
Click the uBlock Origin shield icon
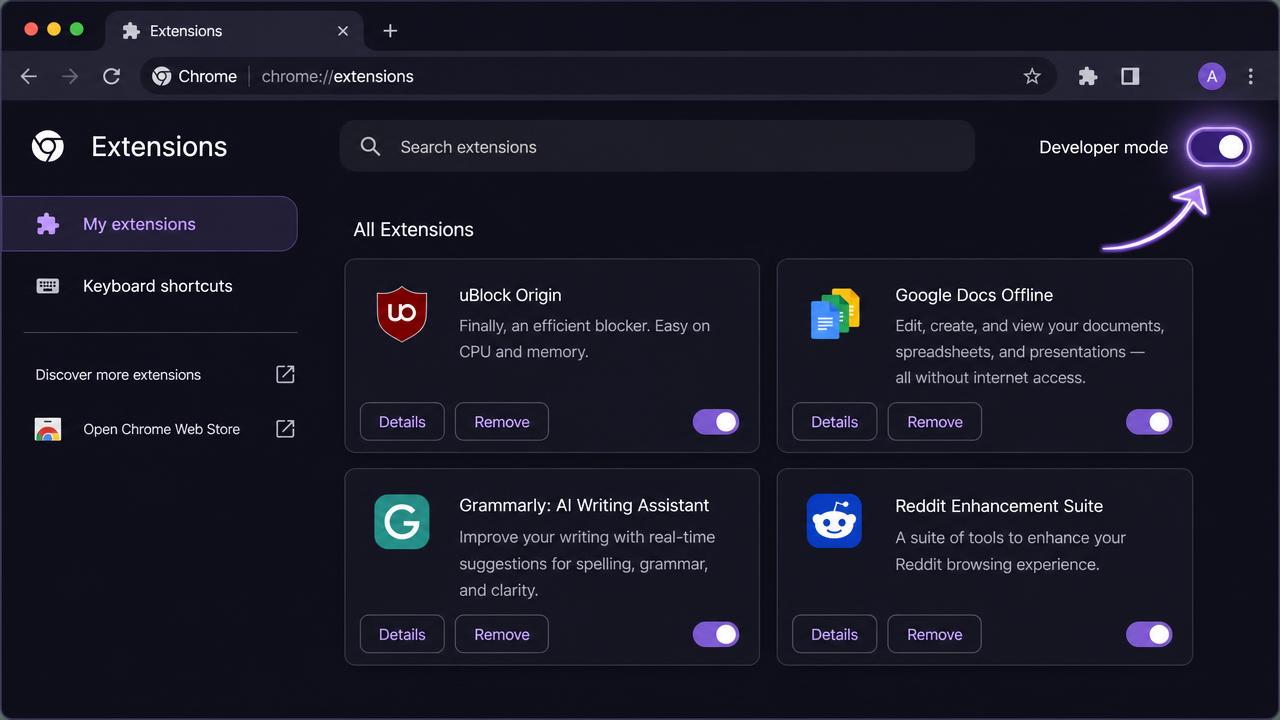click(402, 314)
